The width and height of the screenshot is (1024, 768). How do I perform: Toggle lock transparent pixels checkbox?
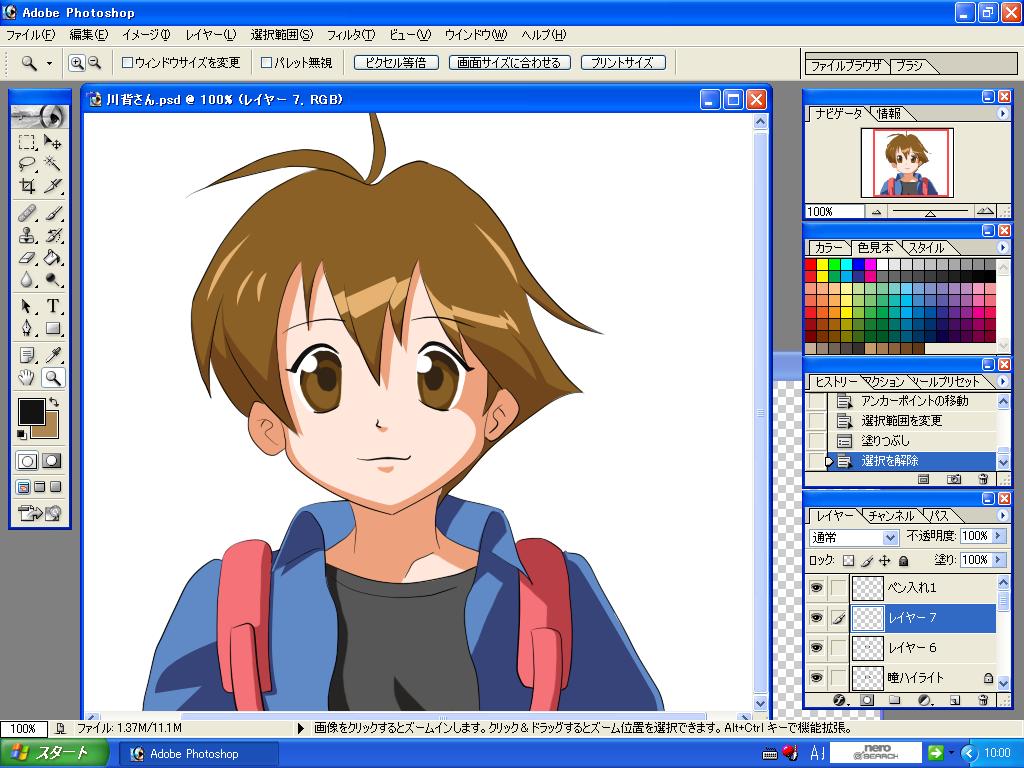[x=848, y=560]
